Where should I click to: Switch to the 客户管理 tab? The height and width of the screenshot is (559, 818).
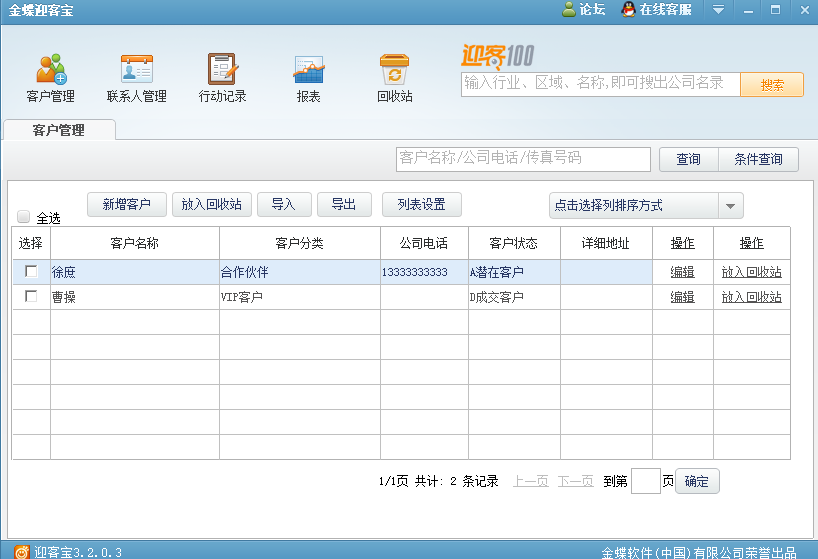(59, 130)
